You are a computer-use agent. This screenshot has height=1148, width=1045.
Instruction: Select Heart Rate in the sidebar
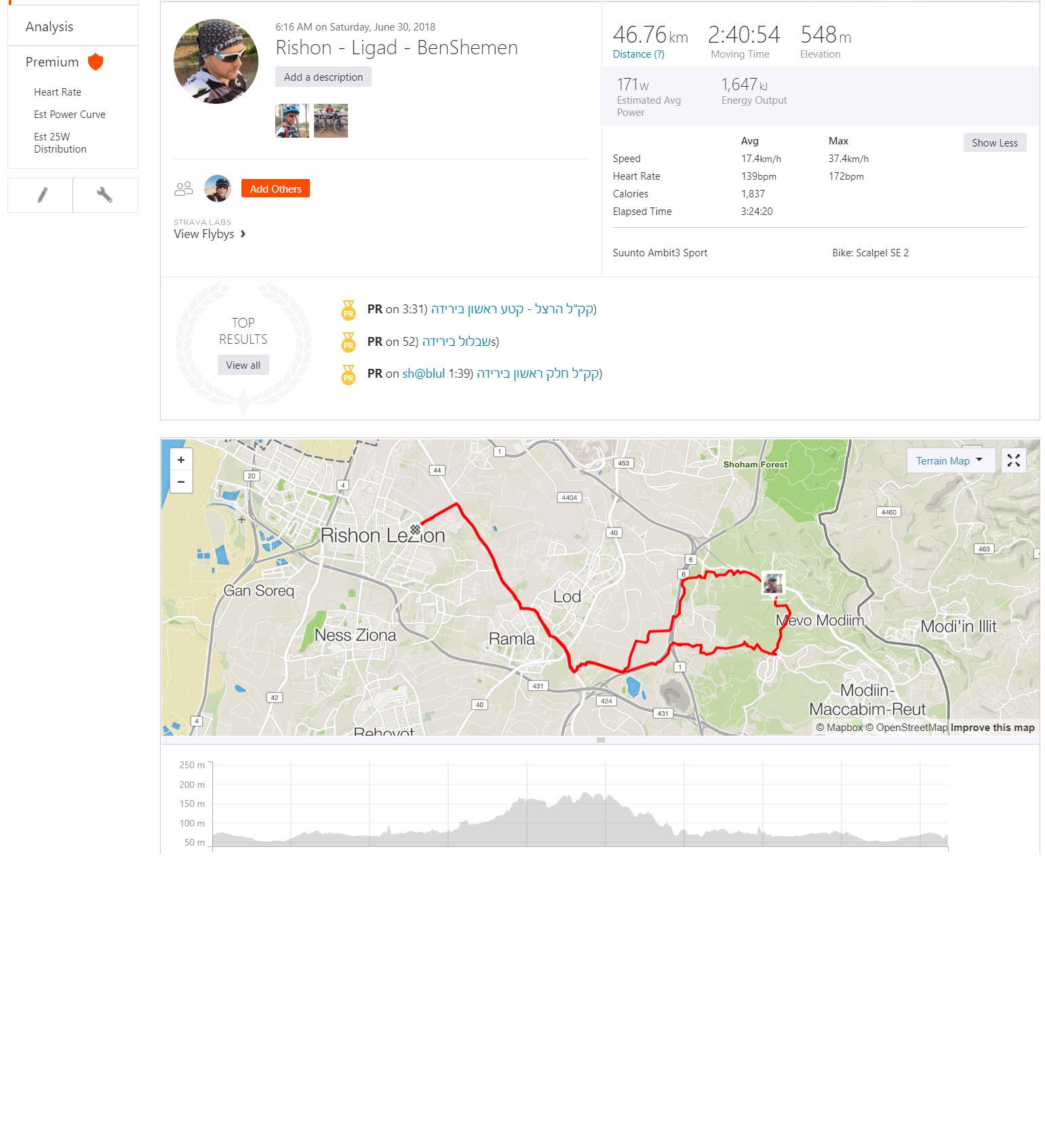(x=58, y=92)
